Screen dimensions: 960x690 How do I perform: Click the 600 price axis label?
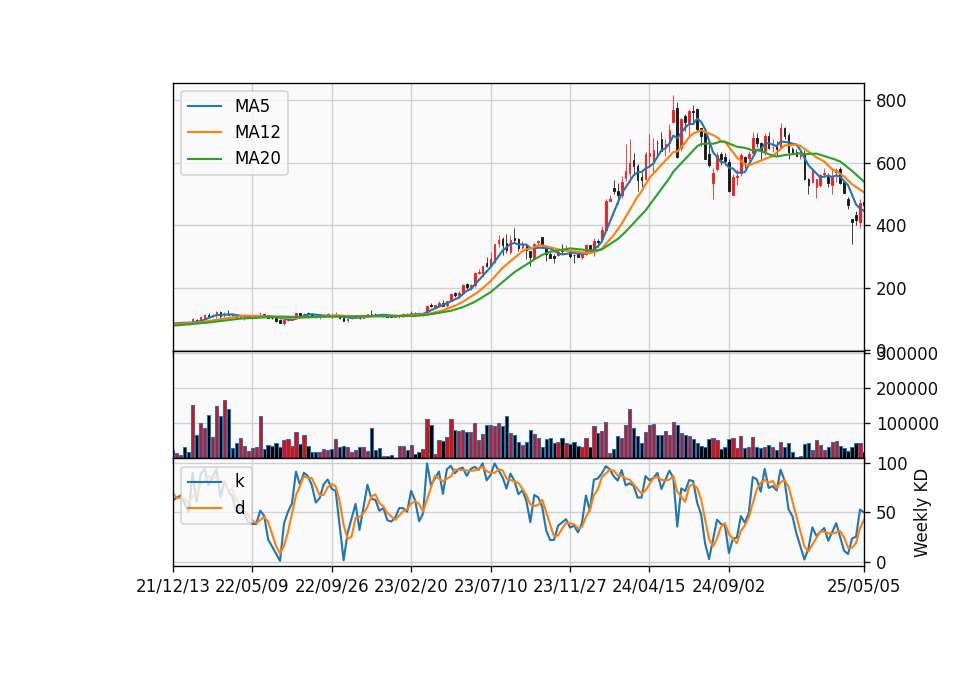click(891, 164)
